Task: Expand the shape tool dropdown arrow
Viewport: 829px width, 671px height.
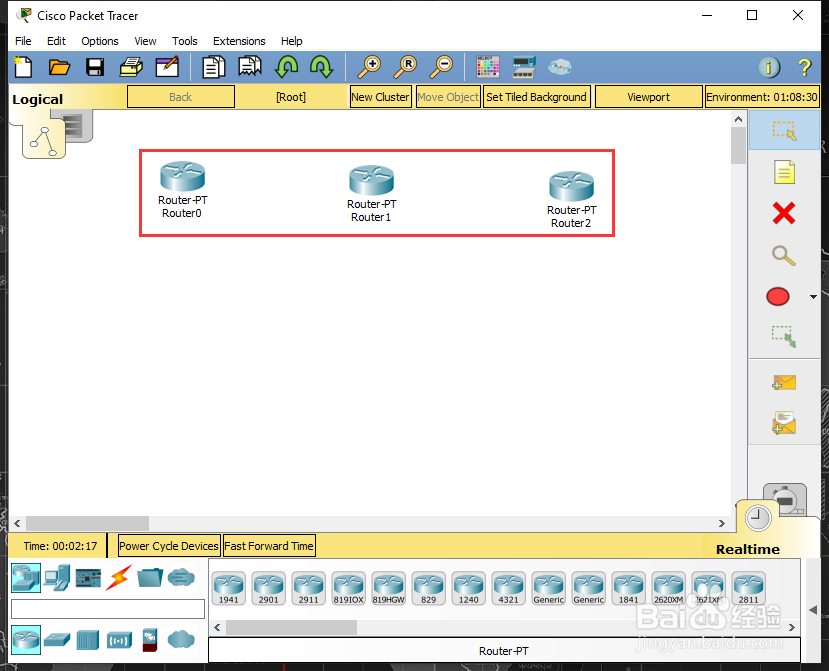Action: pos(813,297)
